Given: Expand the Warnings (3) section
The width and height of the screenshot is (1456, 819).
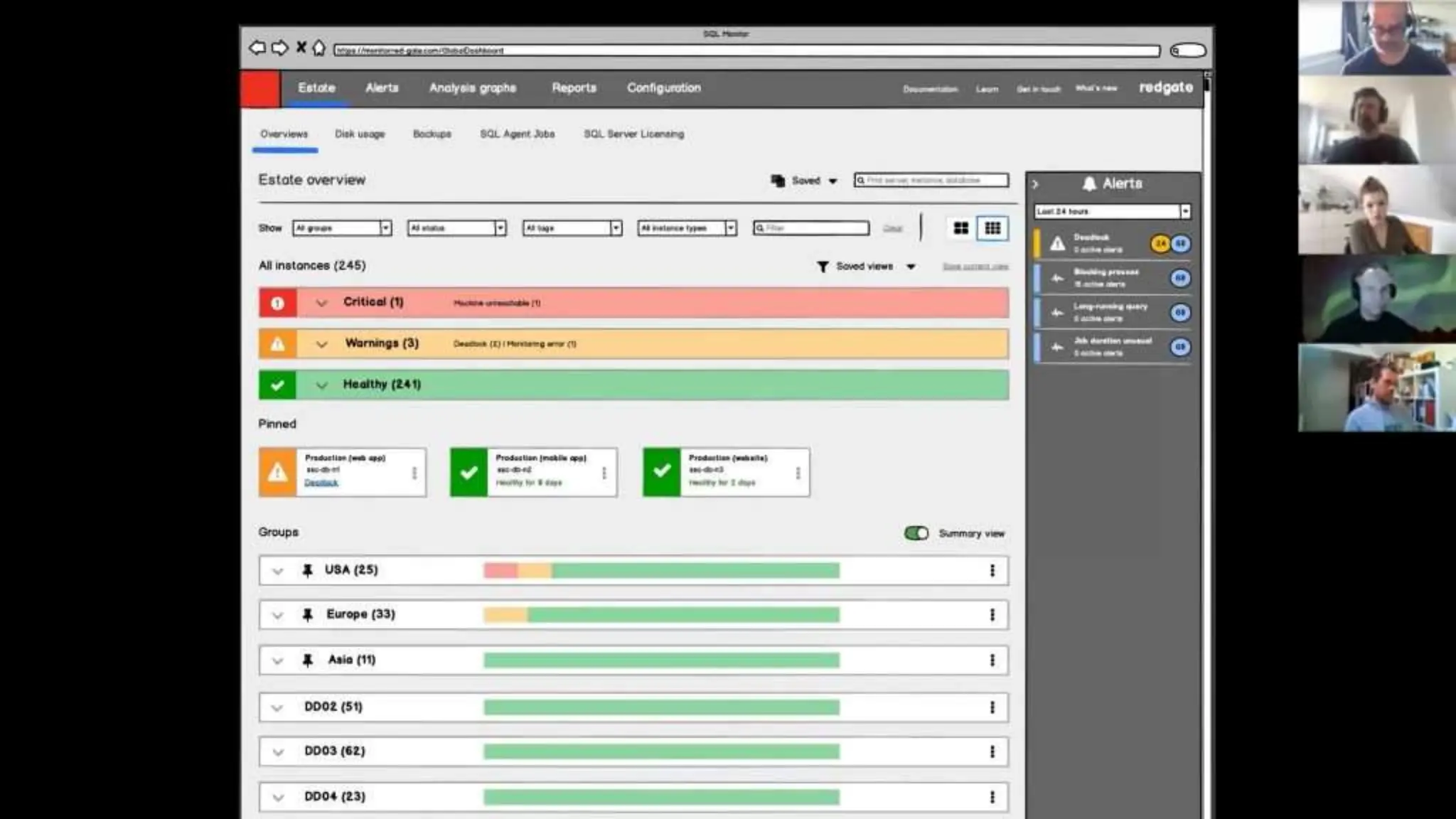Looking at the screenshot, I should click(x=321, y=344).
